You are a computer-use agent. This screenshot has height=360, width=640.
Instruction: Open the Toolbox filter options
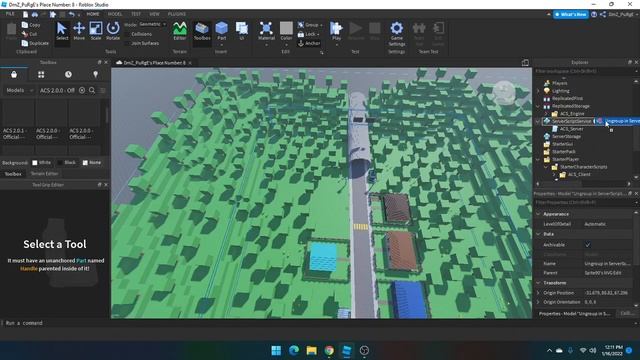click(x=103, y=90)
